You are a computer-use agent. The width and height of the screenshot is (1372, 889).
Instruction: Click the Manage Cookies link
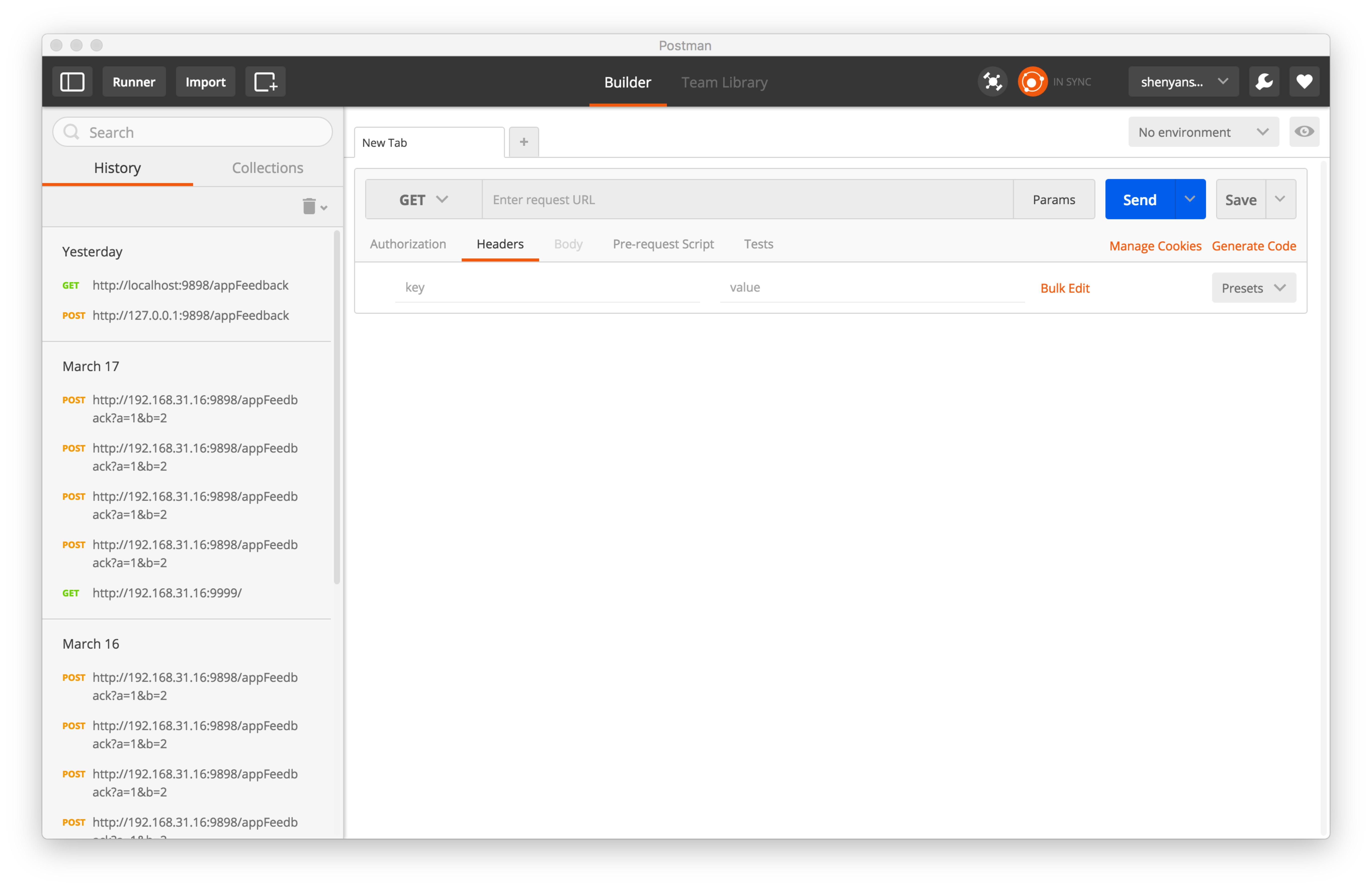[1155, 246]
